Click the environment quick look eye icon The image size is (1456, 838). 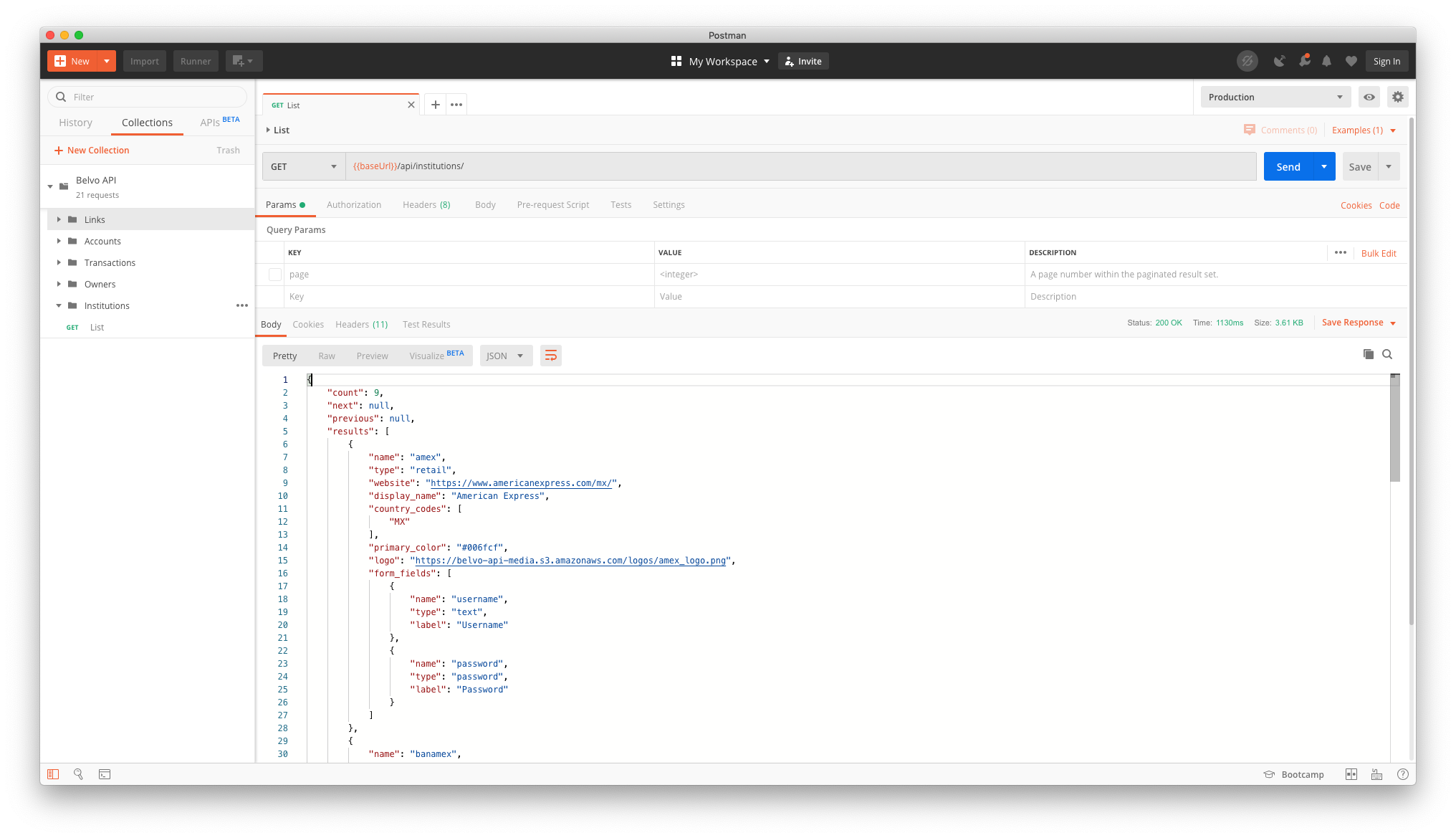[1369, 97]
